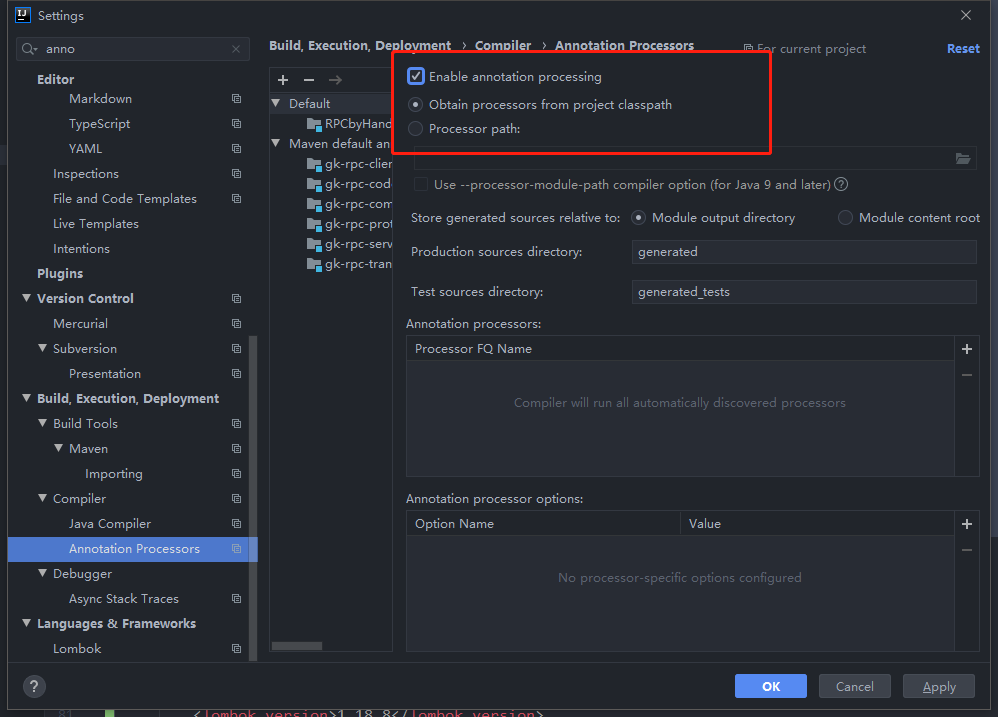998x717 pixels.
Task: Click the settings tree vertical scrollbar
Action: click(253, 498)
